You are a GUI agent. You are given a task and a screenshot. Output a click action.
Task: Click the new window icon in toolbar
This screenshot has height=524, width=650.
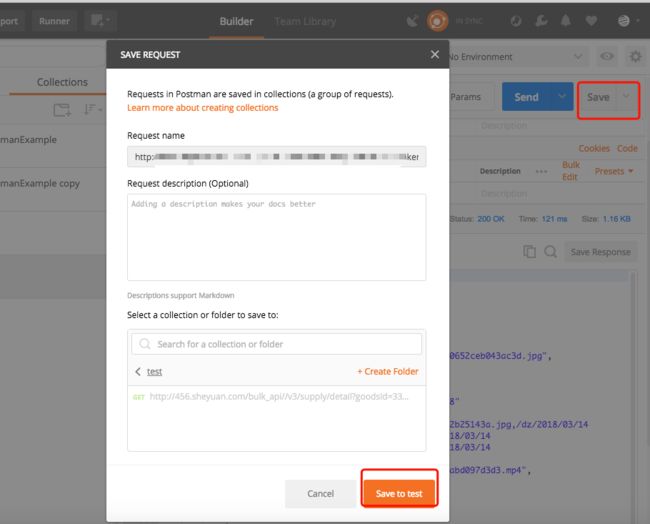click(x=100, y=21)
